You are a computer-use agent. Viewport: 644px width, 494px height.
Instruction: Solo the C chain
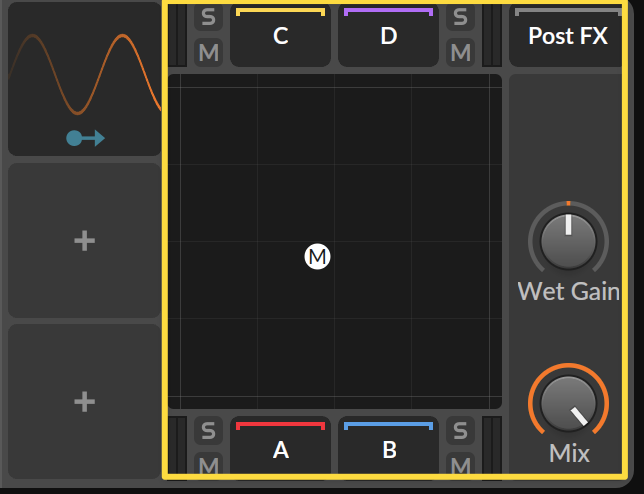[208, 18]
